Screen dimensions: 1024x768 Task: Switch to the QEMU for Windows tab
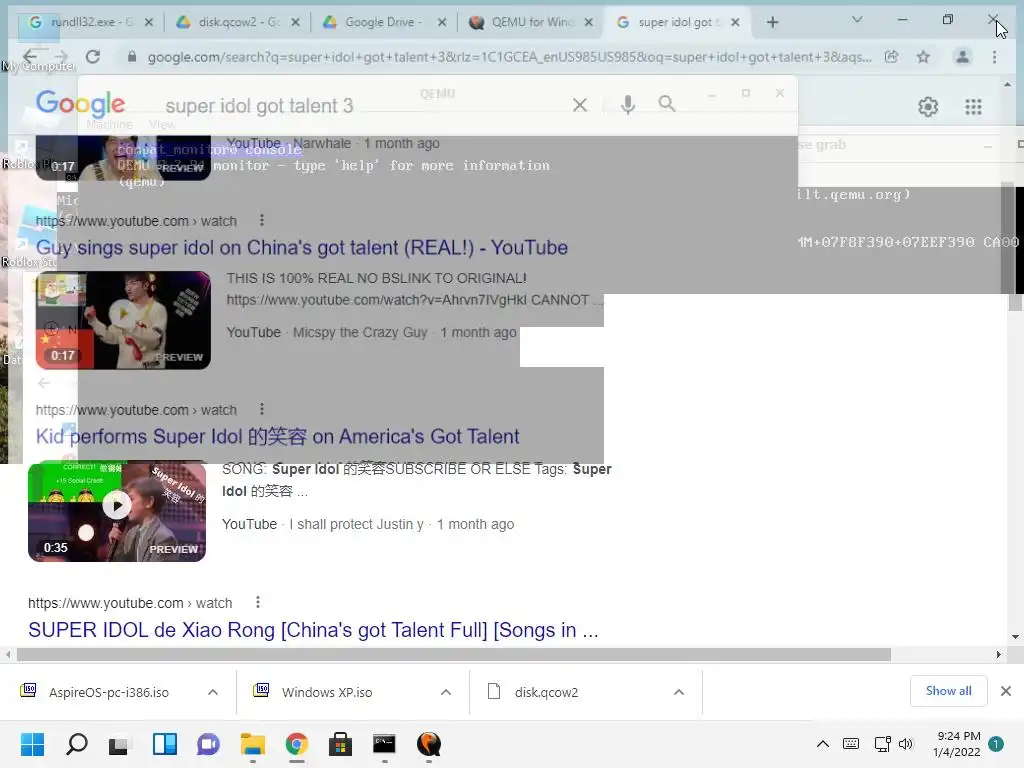532,22
